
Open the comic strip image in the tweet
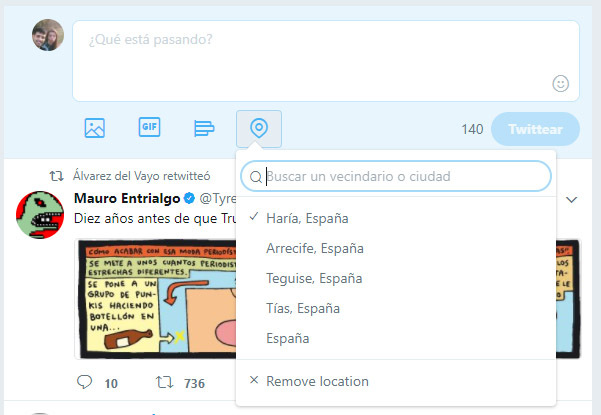(x=157, y=299)
